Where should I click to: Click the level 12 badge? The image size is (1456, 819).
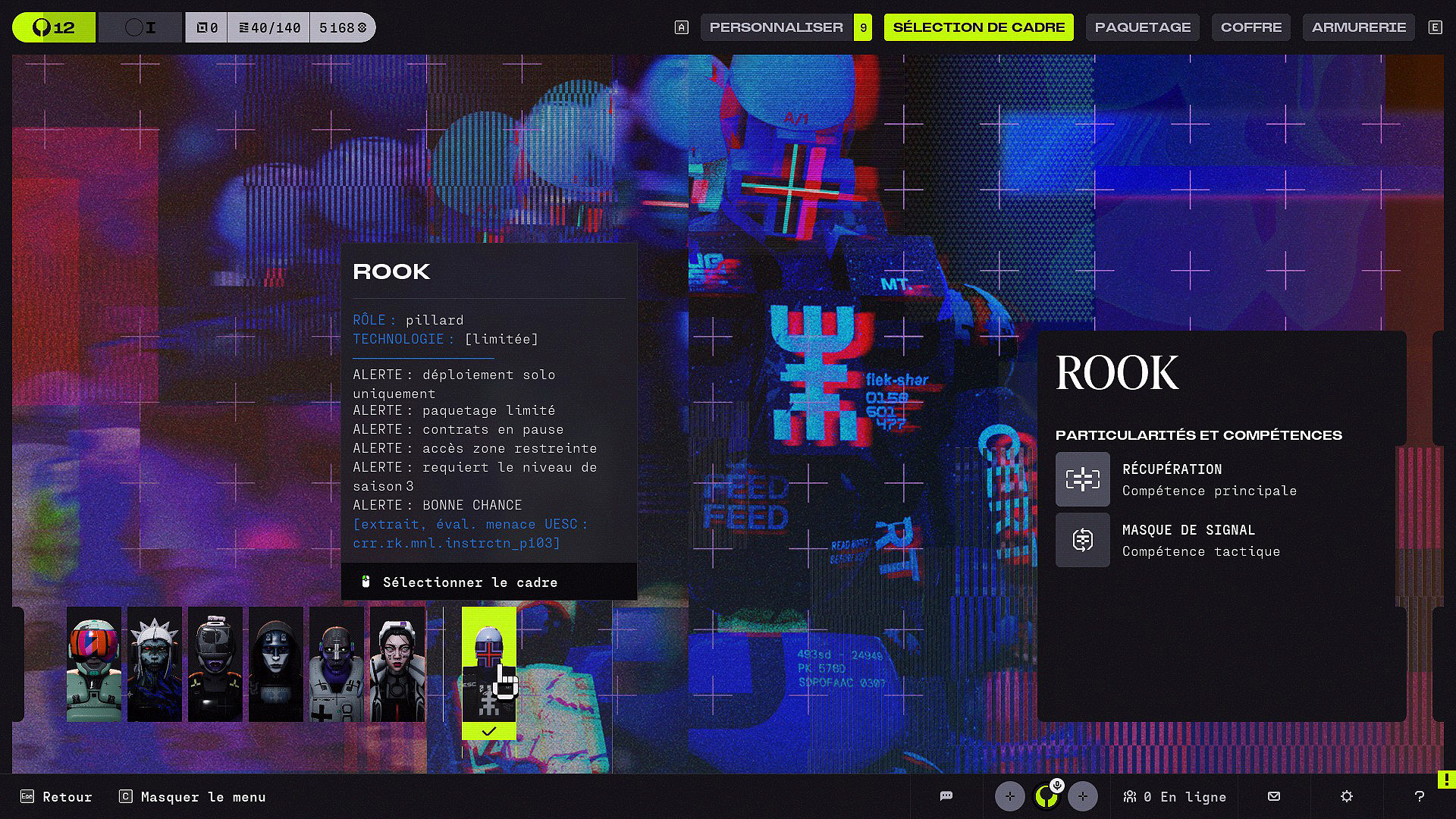click(54, 28)
